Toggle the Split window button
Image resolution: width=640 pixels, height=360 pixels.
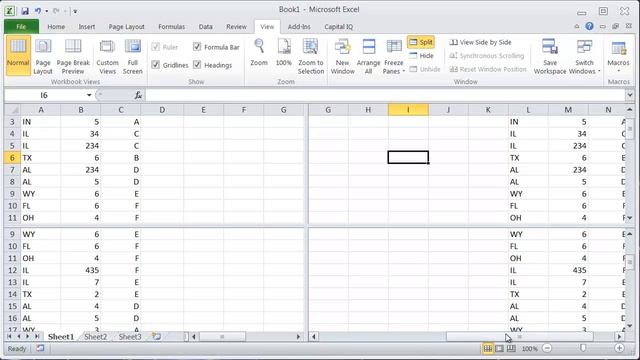(x=421, y=42)
